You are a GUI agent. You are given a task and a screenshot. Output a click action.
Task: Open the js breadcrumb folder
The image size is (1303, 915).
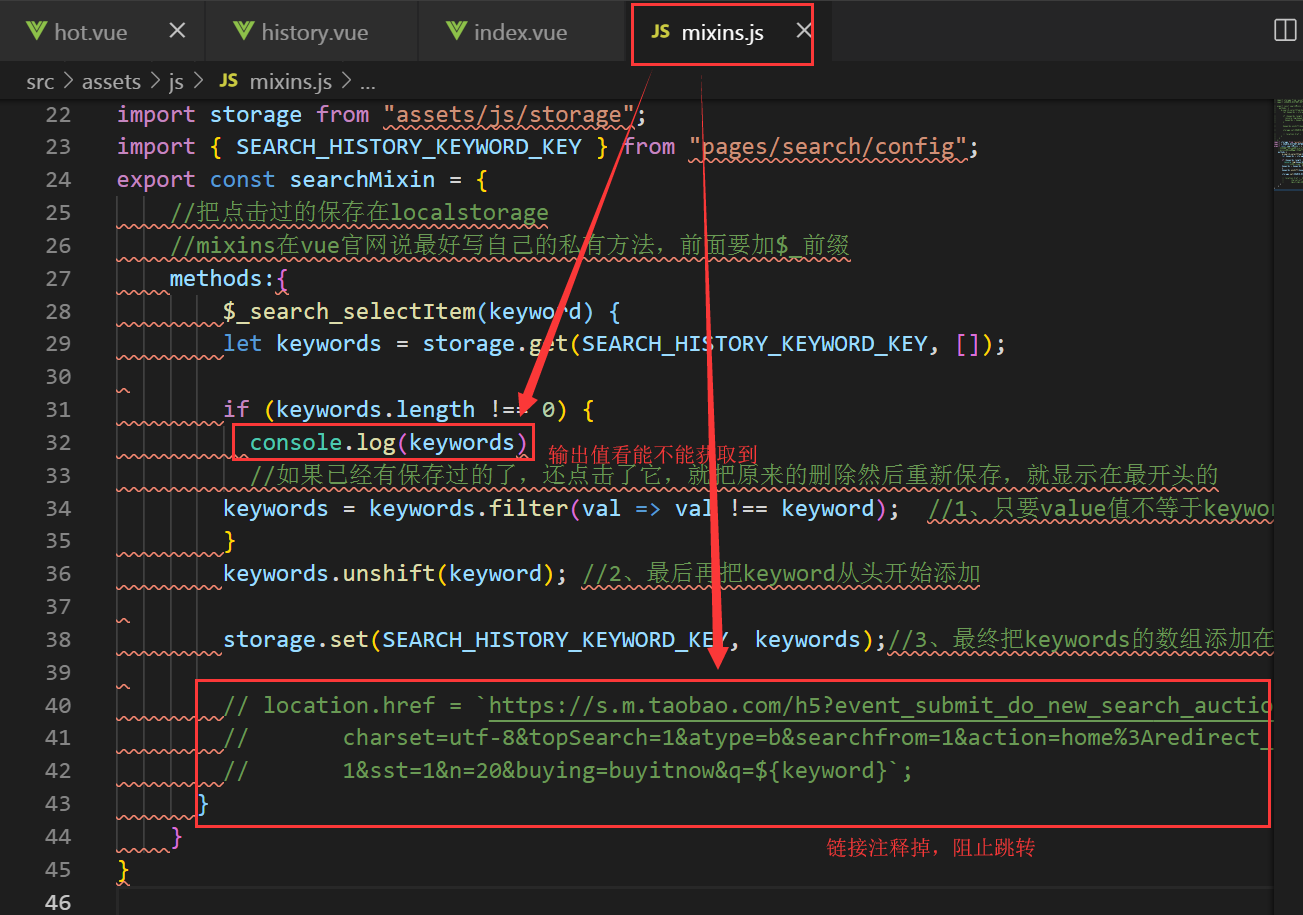176,82
